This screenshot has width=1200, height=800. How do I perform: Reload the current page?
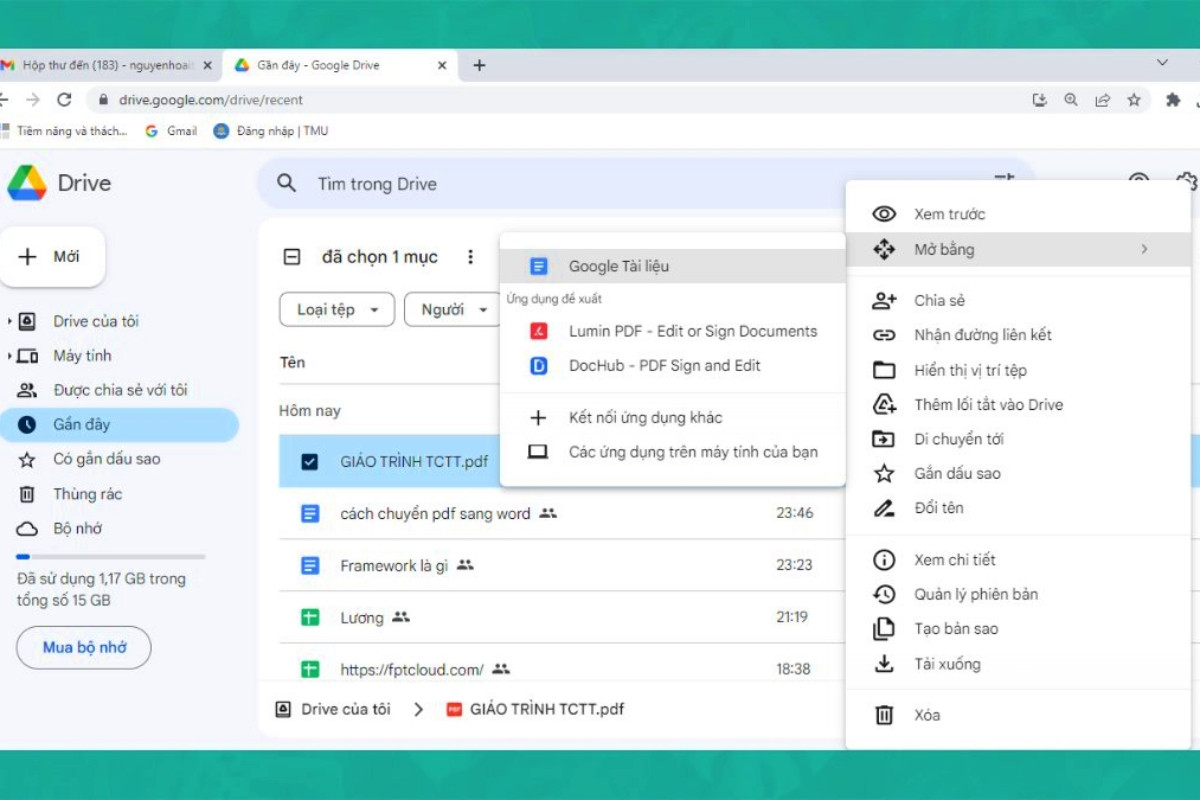[65, 100]
